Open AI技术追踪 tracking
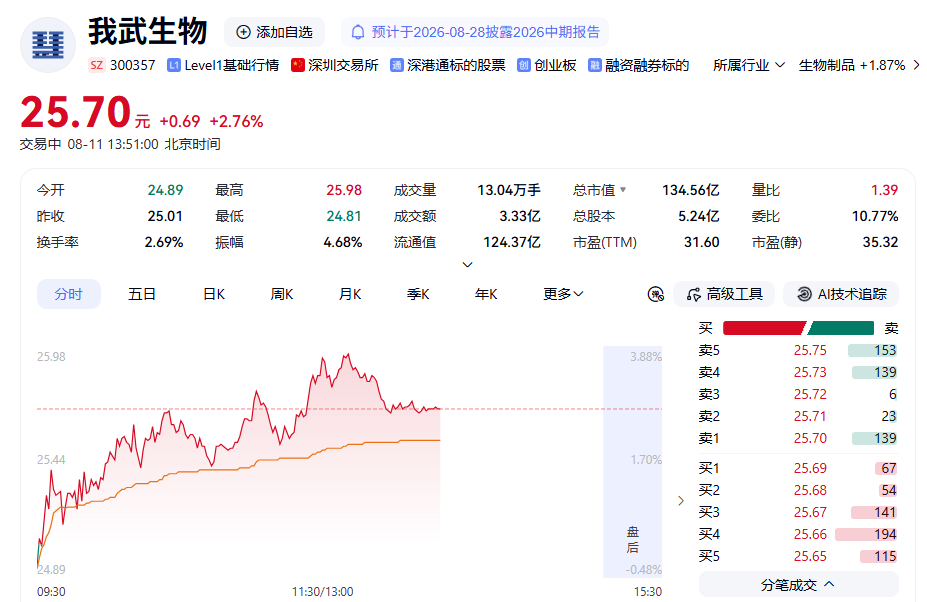The height and width of the screenshot is (602, 927). point(841,294)
